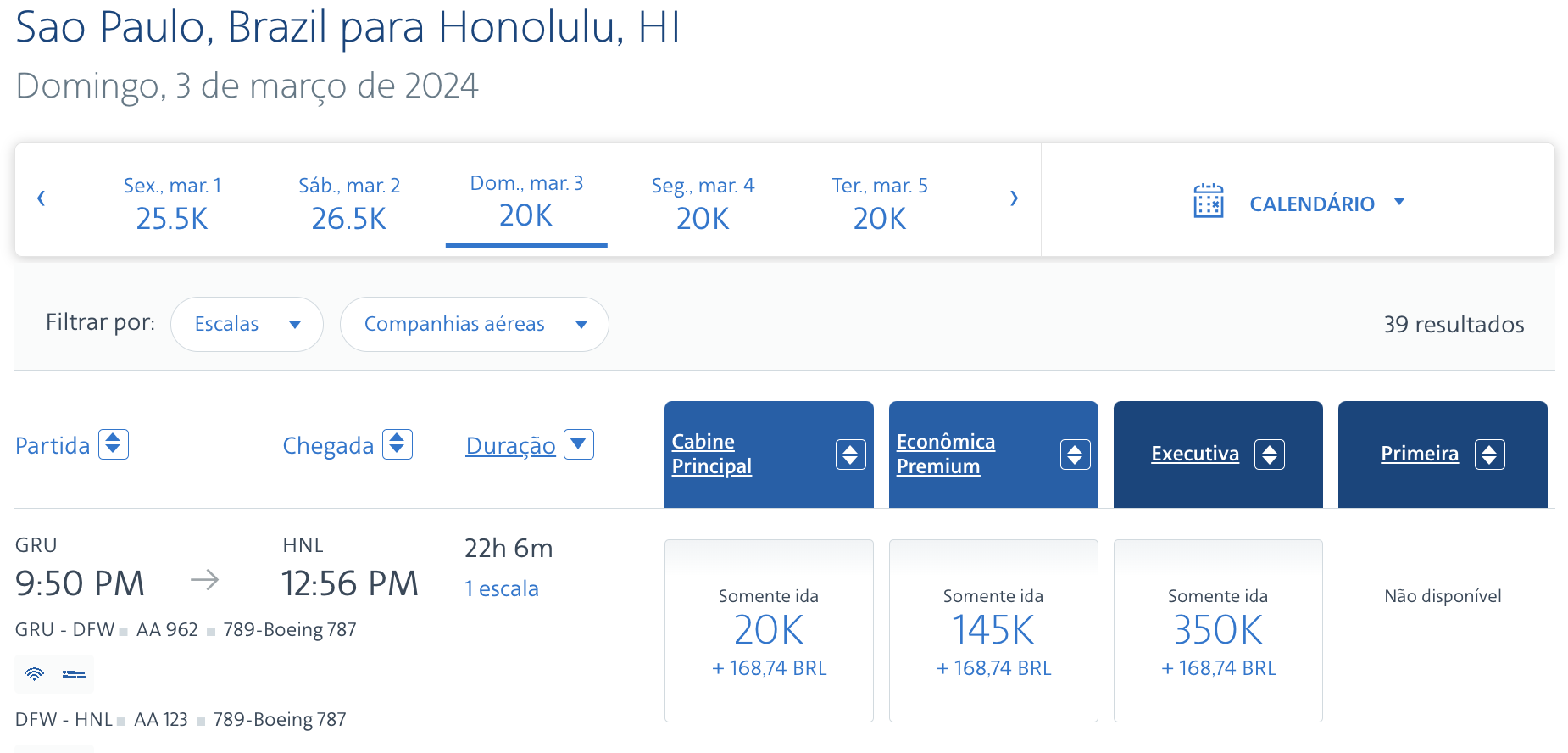Click the calendar icon beside CALENDÁRIO
1568x753 pixels.
[x=1209, y=202]
